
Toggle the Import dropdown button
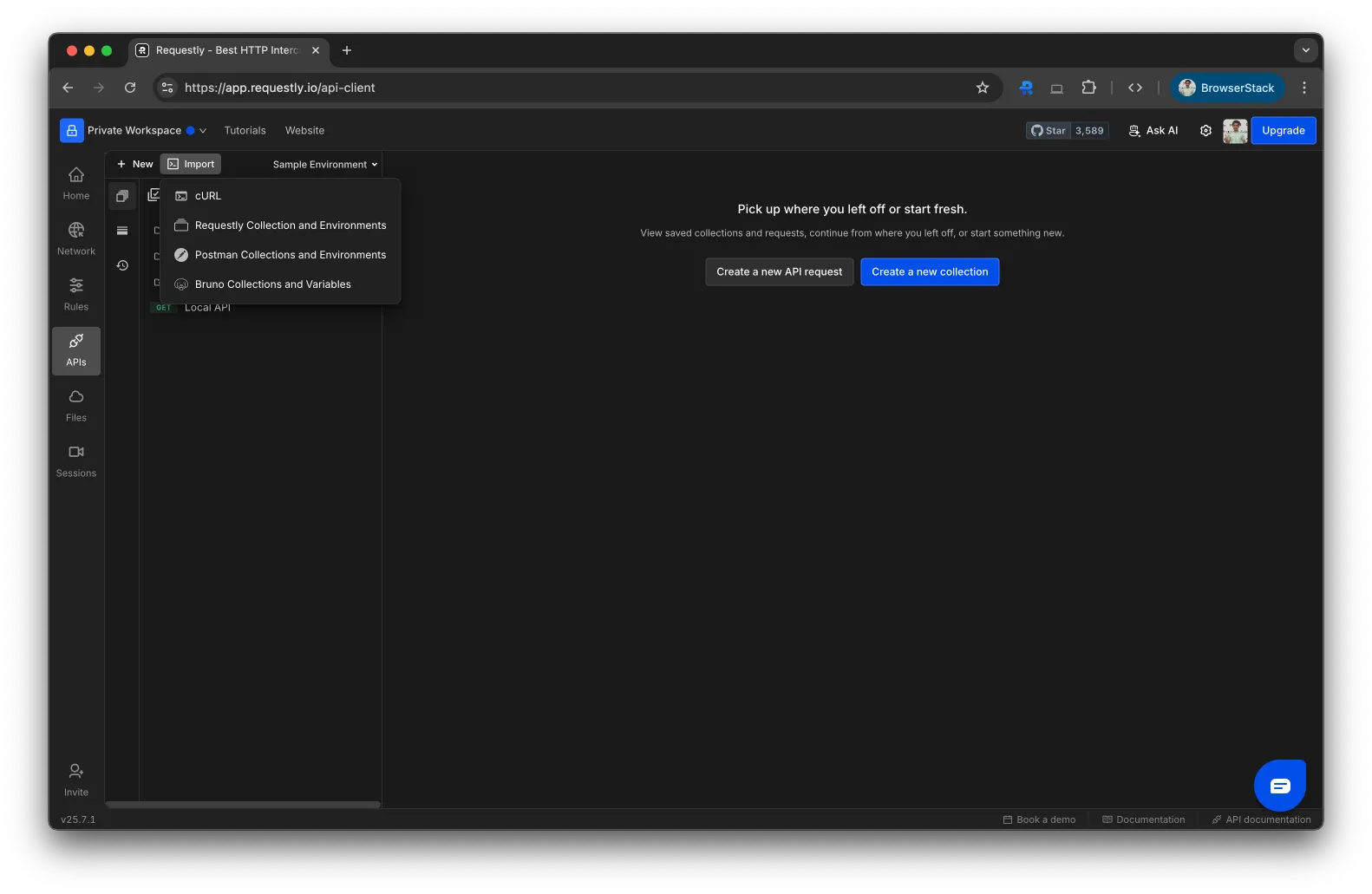191,164
